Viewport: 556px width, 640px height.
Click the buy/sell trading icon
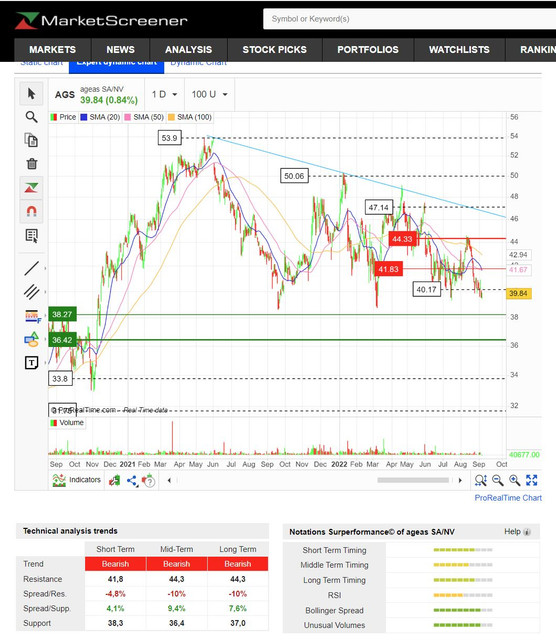tap(115, 480)
